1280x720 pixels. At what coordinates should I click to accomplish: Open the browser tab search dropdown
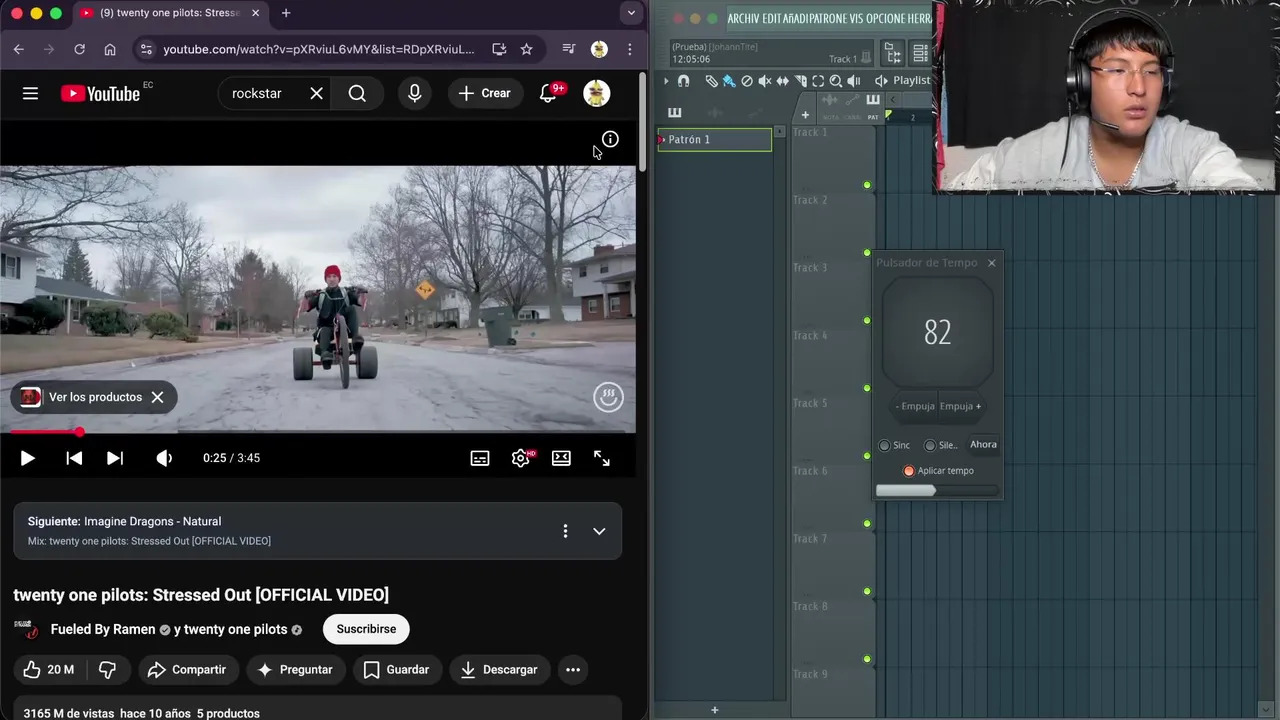[630, 13]
